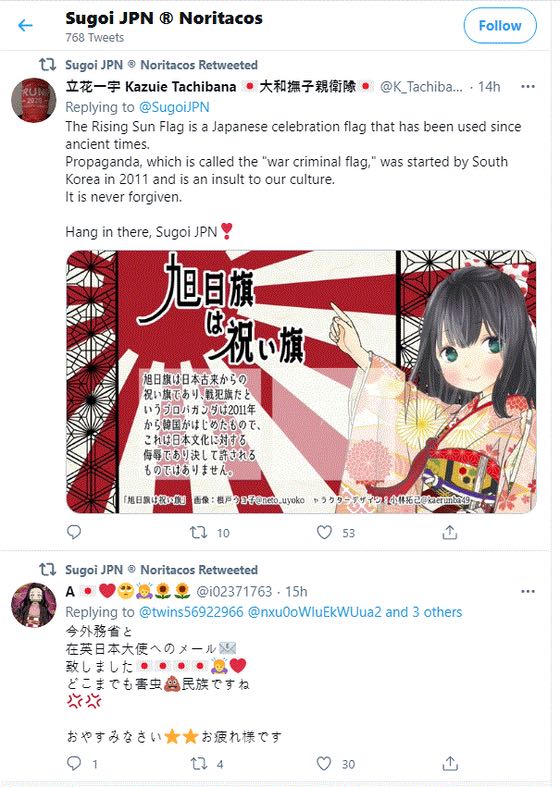Image resolution: width=560 pixels, height=787 pixels.
Task: Open the anime girl flag image
Action: (x=301, y=381)
